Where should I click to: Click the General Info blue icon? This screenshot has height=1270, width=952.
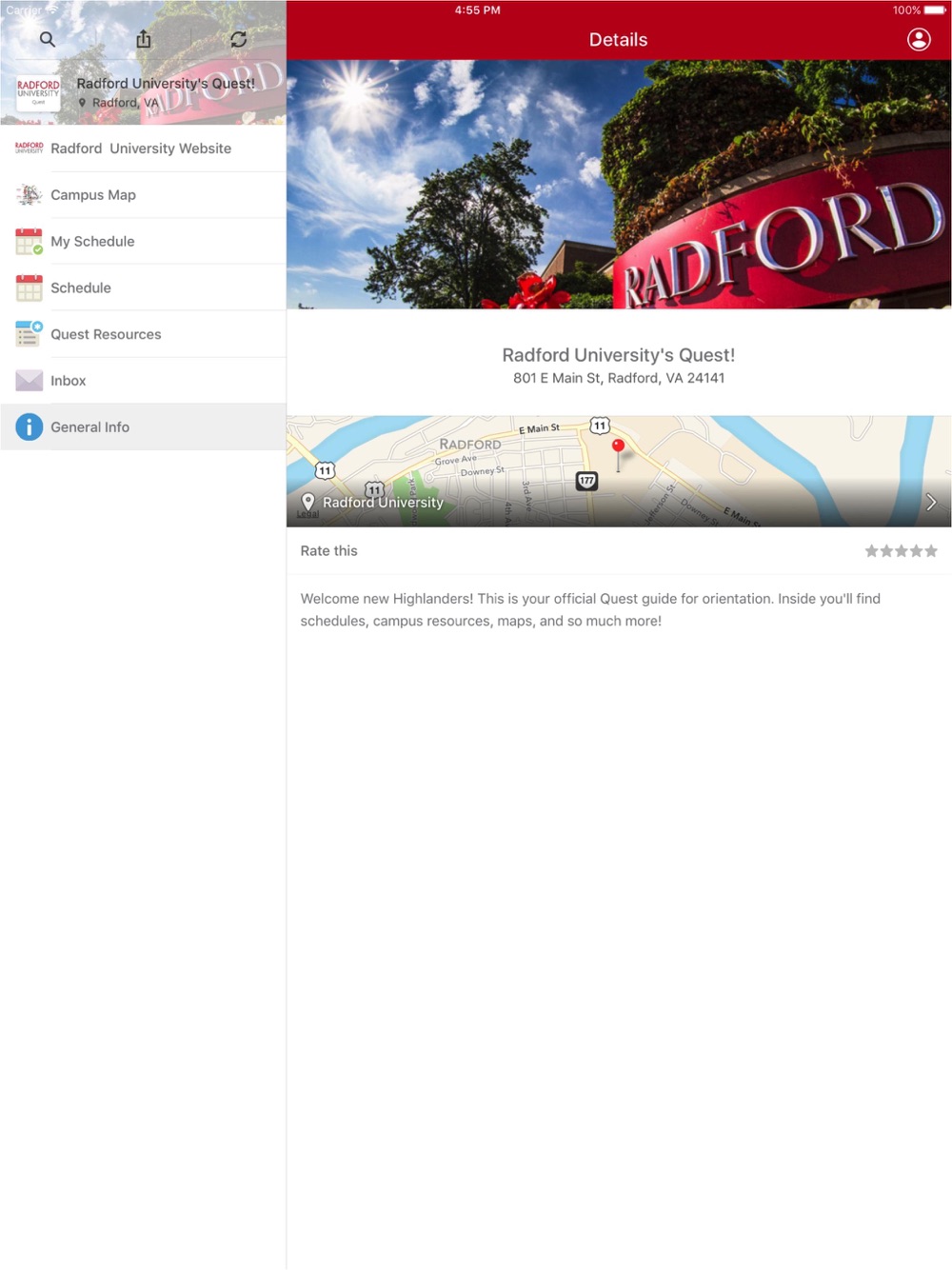[x=30, y=427]
